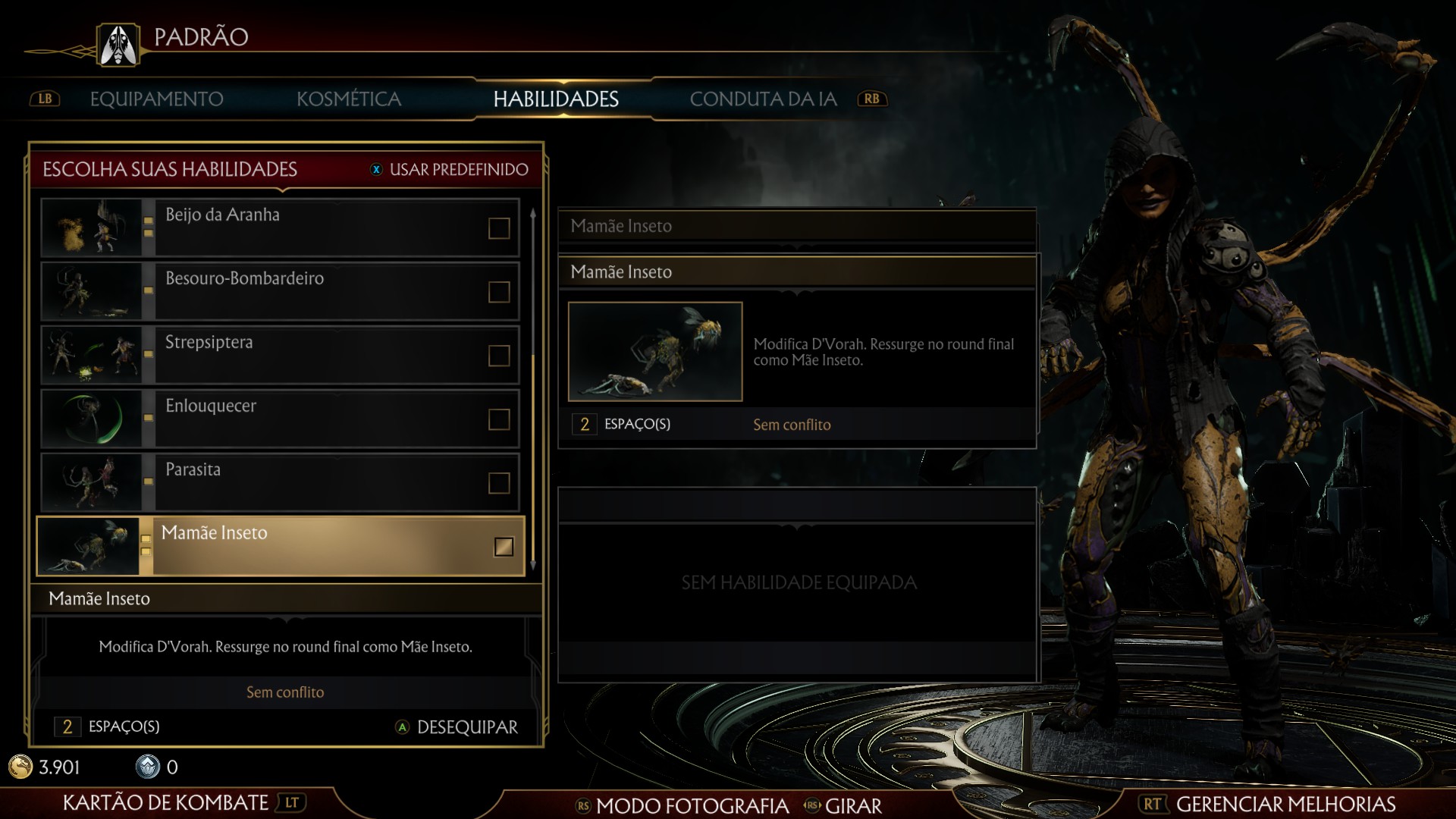Check the Beijo da Aranha ability box

(x=499, y=228)
